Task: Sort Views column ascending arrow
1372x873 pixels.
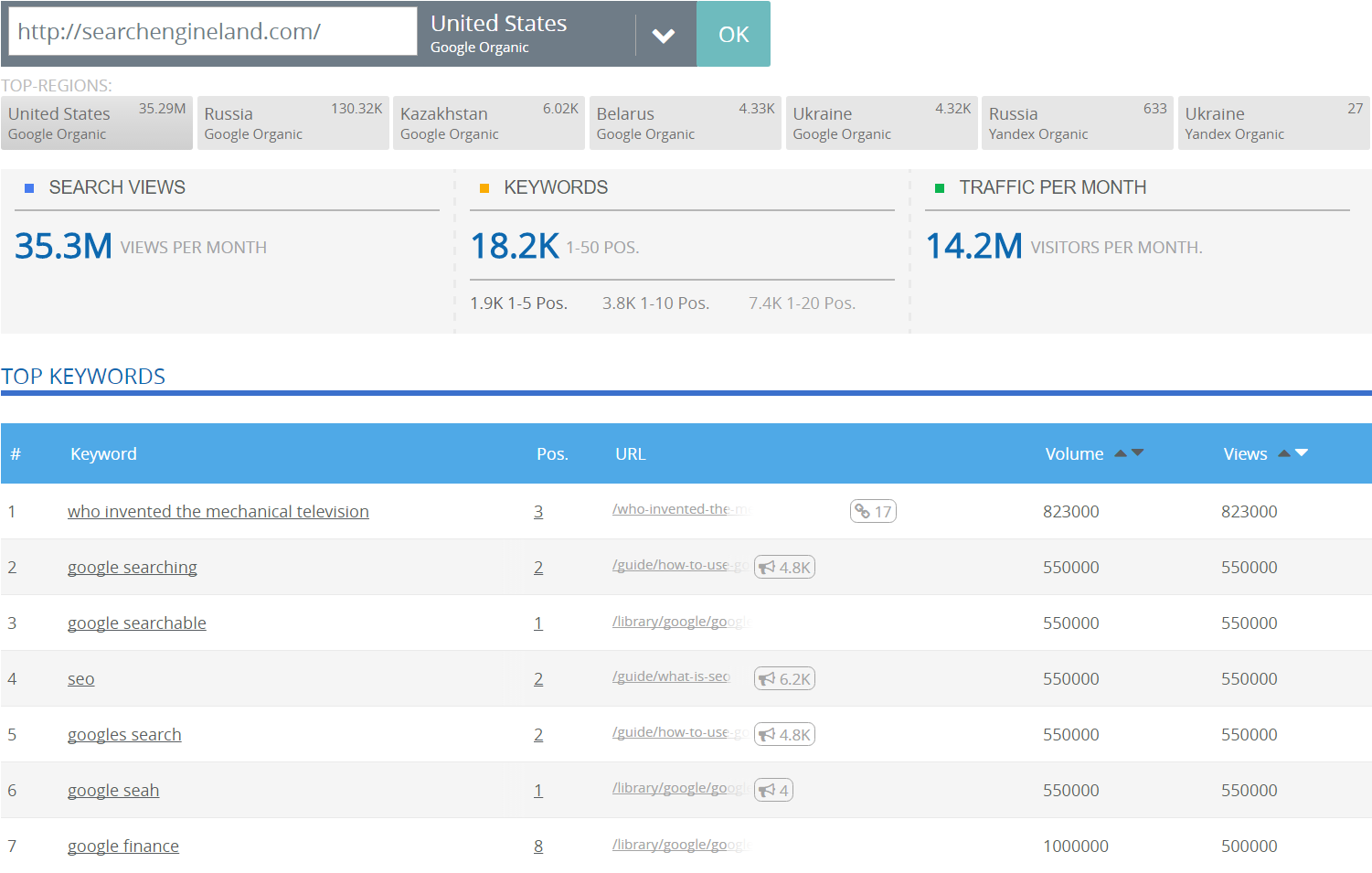Action: (x=1284, y=453)
